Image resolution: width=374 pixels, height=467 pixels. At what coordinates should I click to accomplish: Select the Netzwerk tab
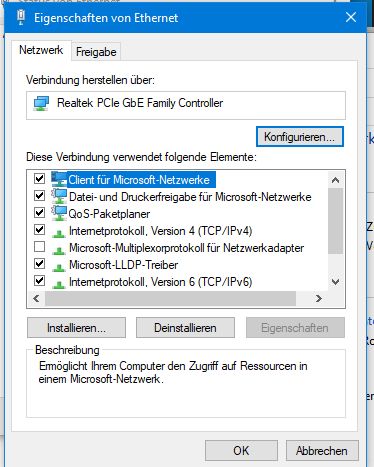[x=41, y=50]
